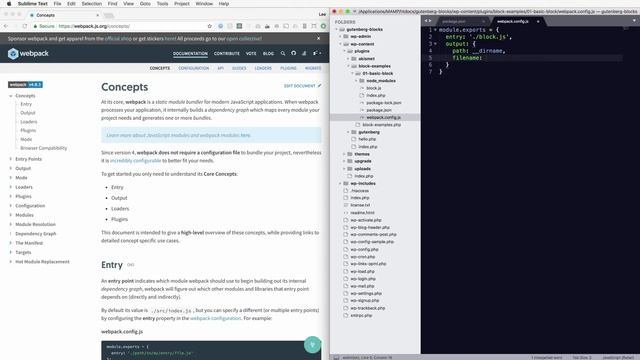This screenshot has width=640, height=360.
Task: Click the browser back arrow
Action: 6,26
